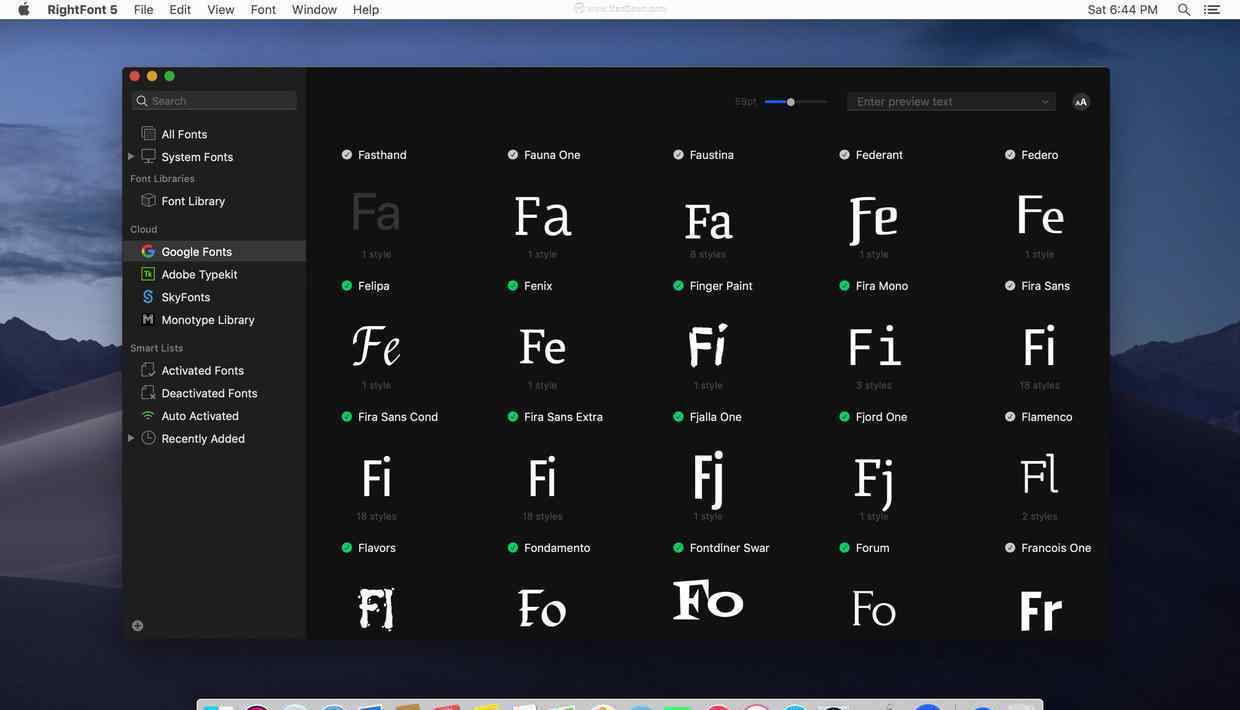Viewport: 1240px width, 710px height.
Task: Open the File menu
Action: 144,9
